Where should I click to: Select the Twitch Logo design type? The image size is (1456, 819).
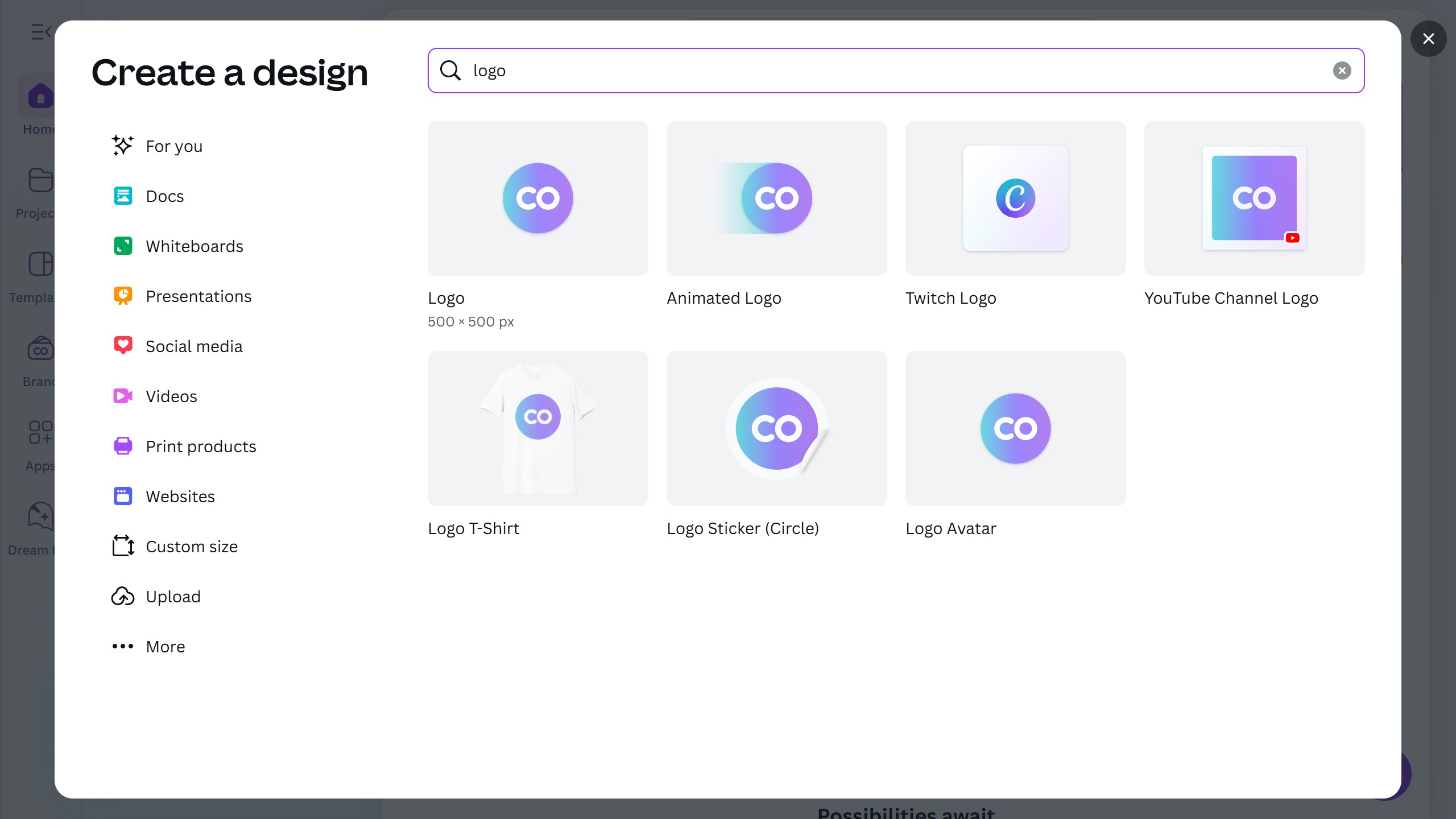(1015, 198)
